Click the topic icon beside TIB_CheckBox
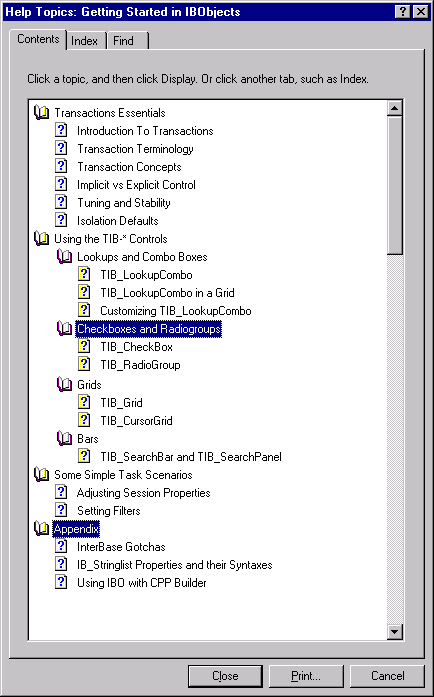The width and height of the screenshot is (434, 697). pyautogui.click(x=84, y=346)
